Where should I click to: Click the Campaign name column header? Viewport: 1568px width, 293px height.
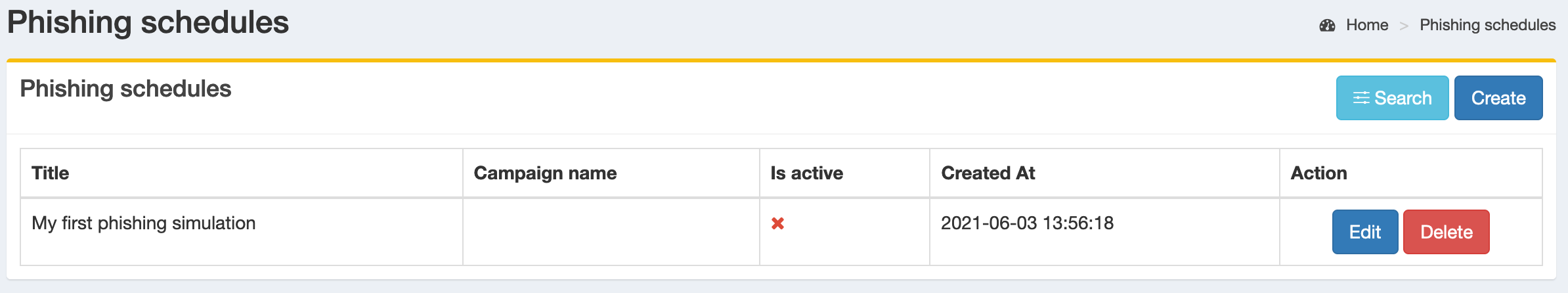pos(545,173)
